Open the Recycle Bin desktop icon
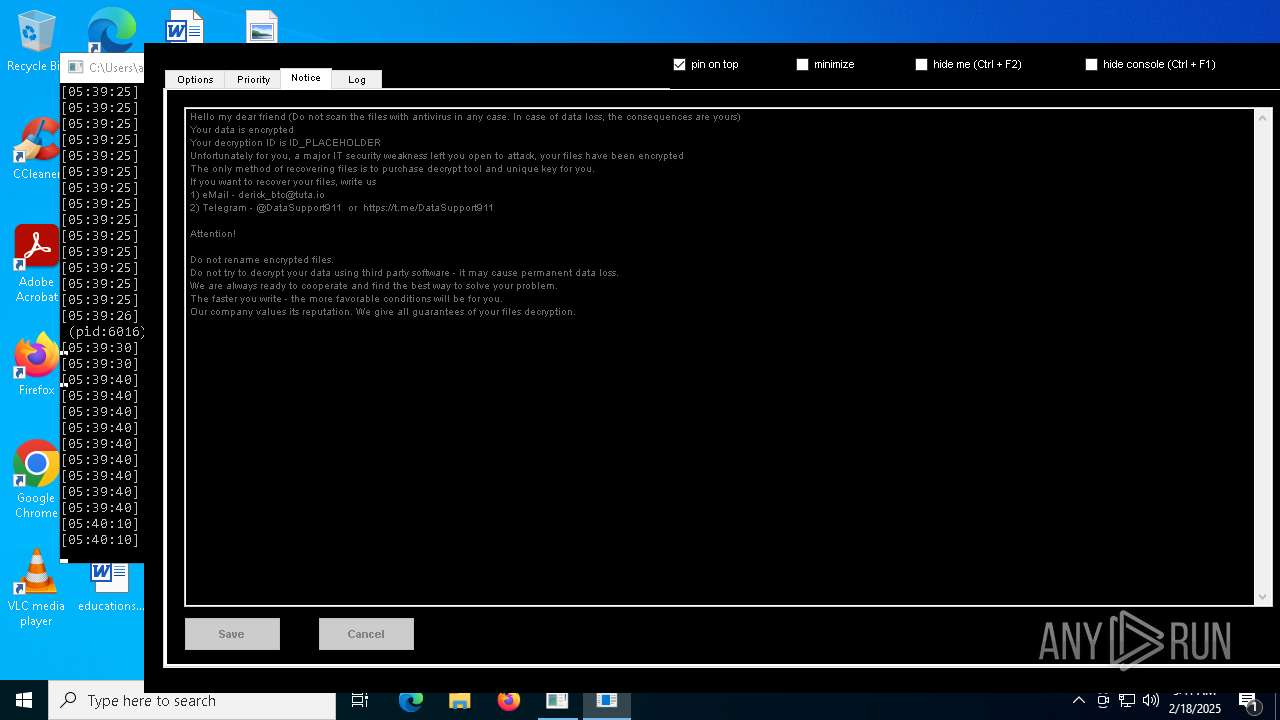 coord(36,40)
